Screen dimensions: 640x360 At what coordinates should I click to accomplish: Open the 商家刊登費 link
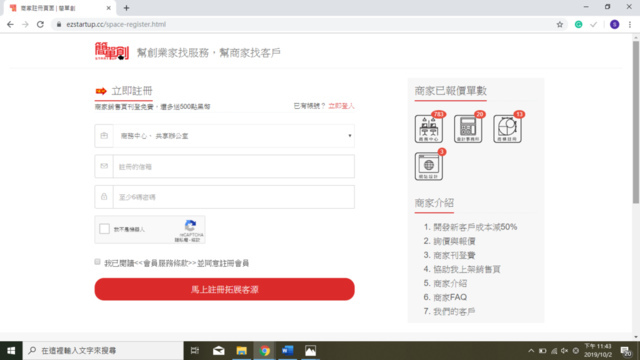click(x=454, y=255)
